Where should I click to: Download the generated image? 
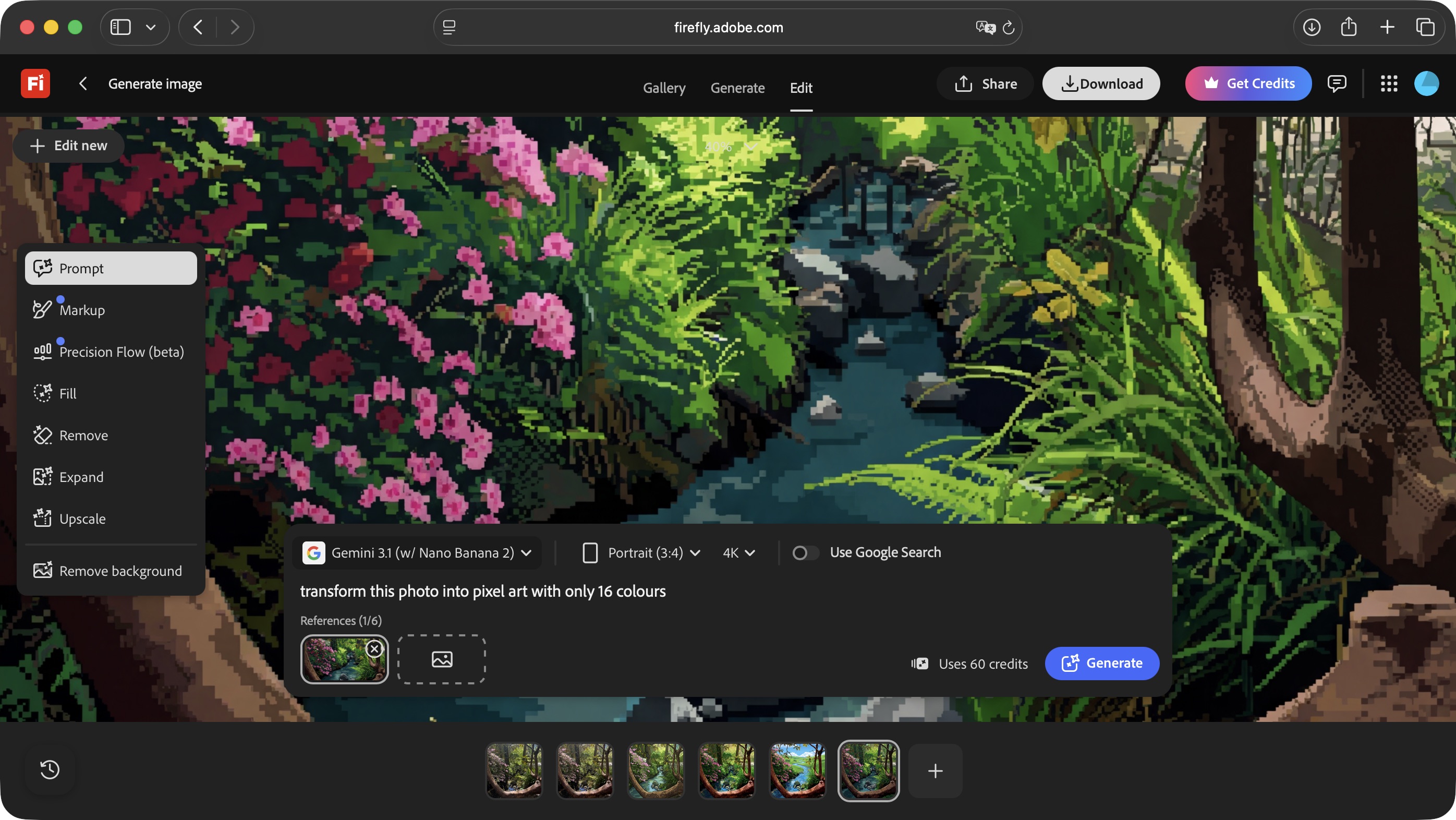pos(1101,83)
